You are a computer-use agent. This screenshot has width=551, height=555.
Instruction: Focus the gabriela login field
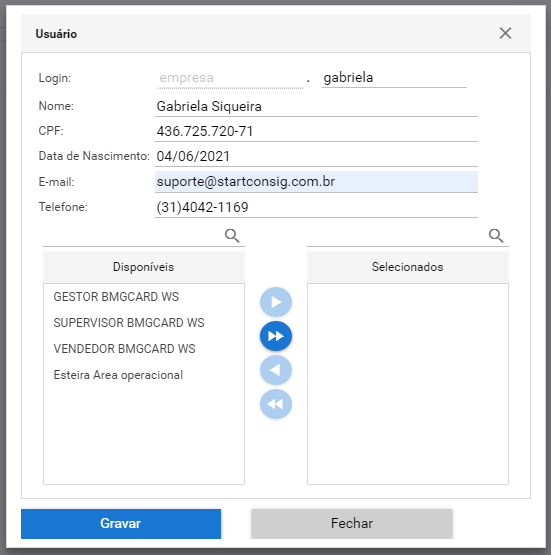pyautogui.click(x=394, y=78)
